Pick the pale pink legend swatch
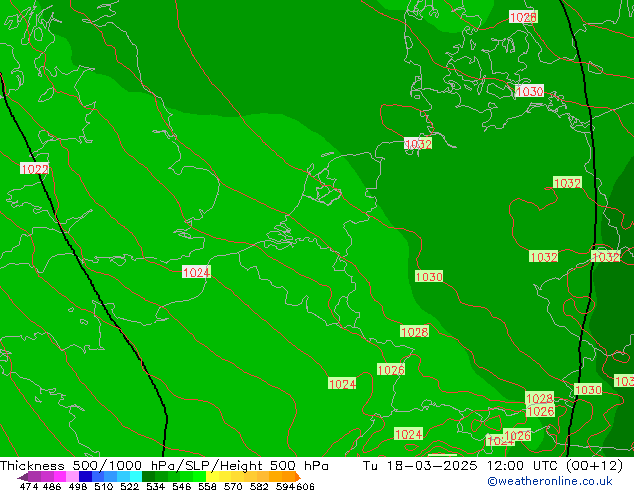634x490 pixels. (x=72, y=477)
